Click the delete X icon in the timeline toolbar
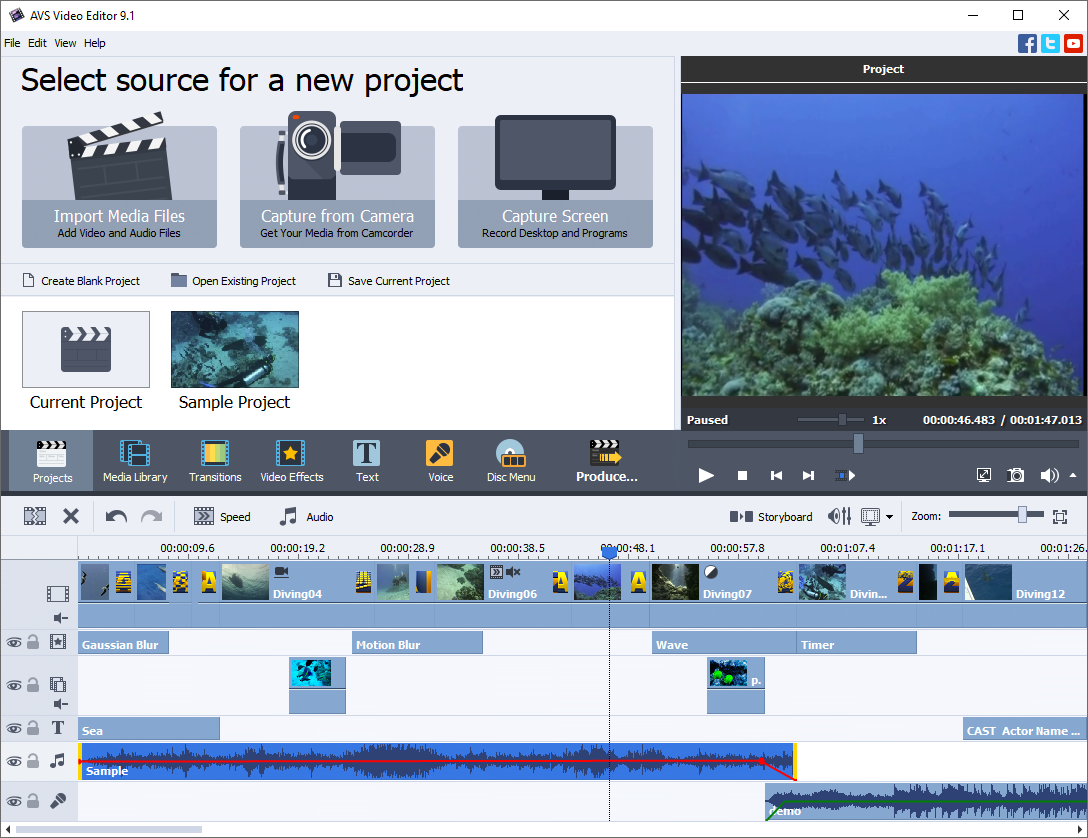 point(71,517)
